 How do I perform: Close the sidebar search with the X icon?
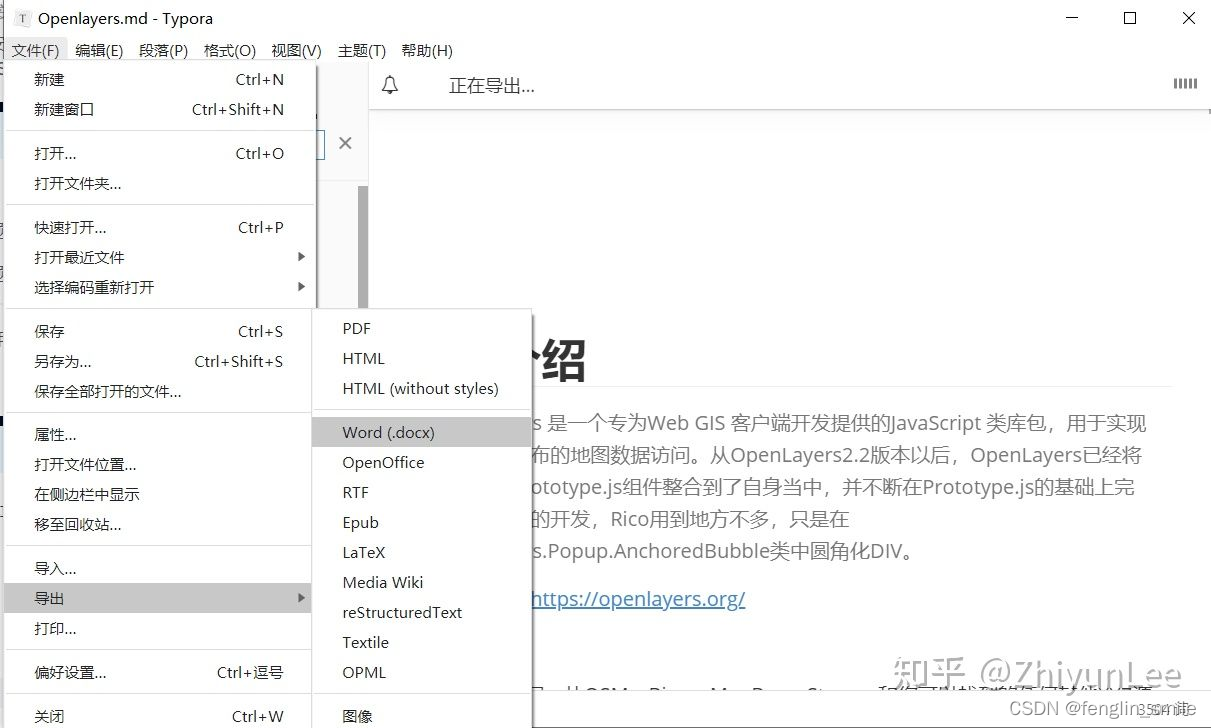coord(345,143)
